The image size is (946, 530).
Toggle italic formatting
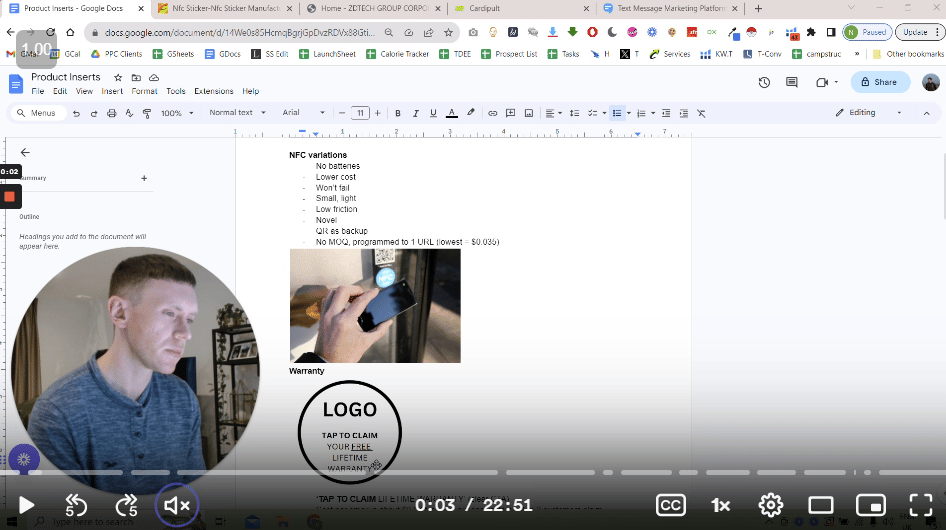point(415,113)
